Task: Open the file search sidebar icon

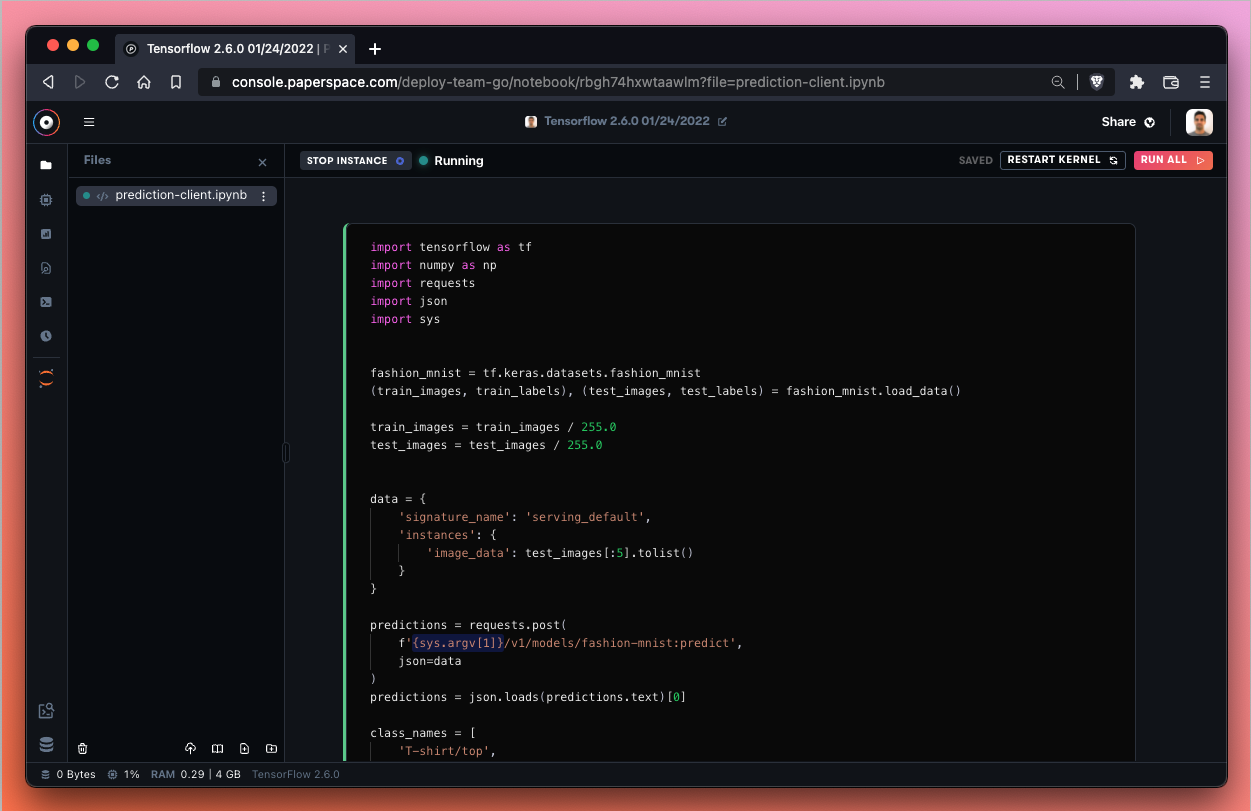Action: click(x=46, y=268)
